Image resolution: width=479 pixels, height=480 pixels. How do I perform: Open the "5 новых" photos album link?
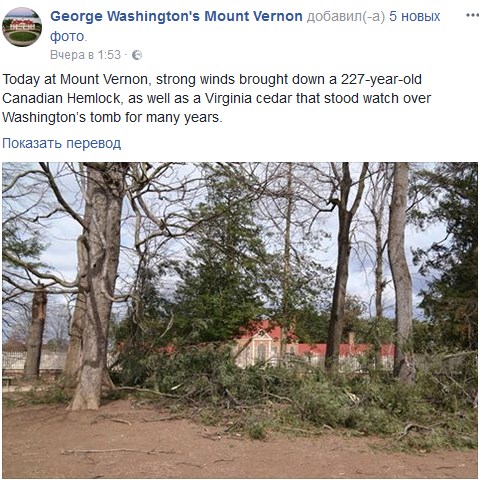(415, 16)
